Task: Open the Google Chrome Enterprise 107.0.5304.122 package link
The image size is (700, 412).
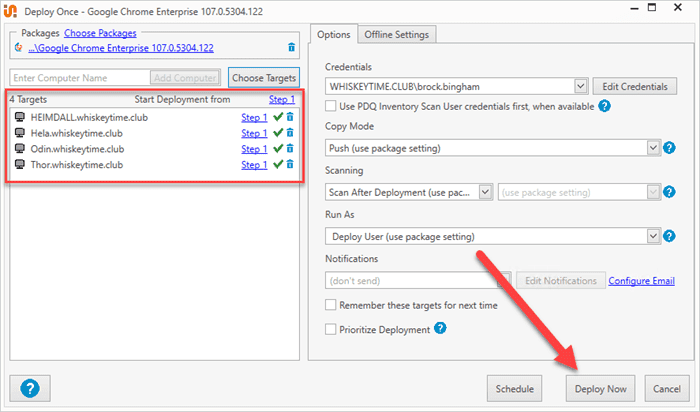Action: click(x=121, y=48)
